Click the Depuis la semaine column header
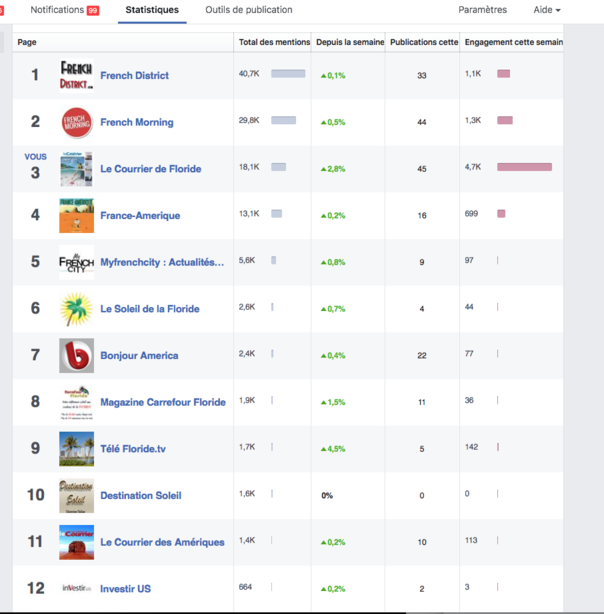Image resolution: width=604 pixels, height=614 pixels. (x=350, y=42)
